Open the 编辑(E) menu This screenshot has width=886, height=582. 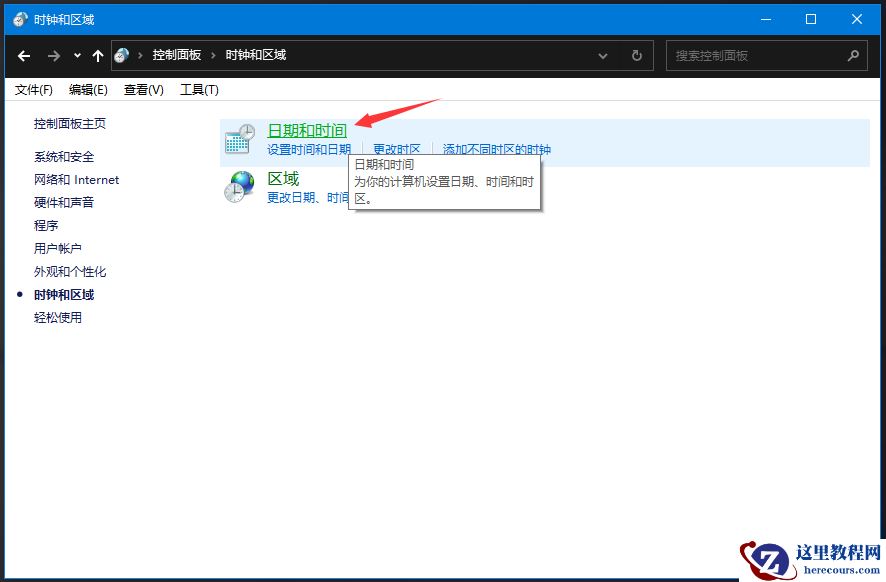(x=88, y=89)
